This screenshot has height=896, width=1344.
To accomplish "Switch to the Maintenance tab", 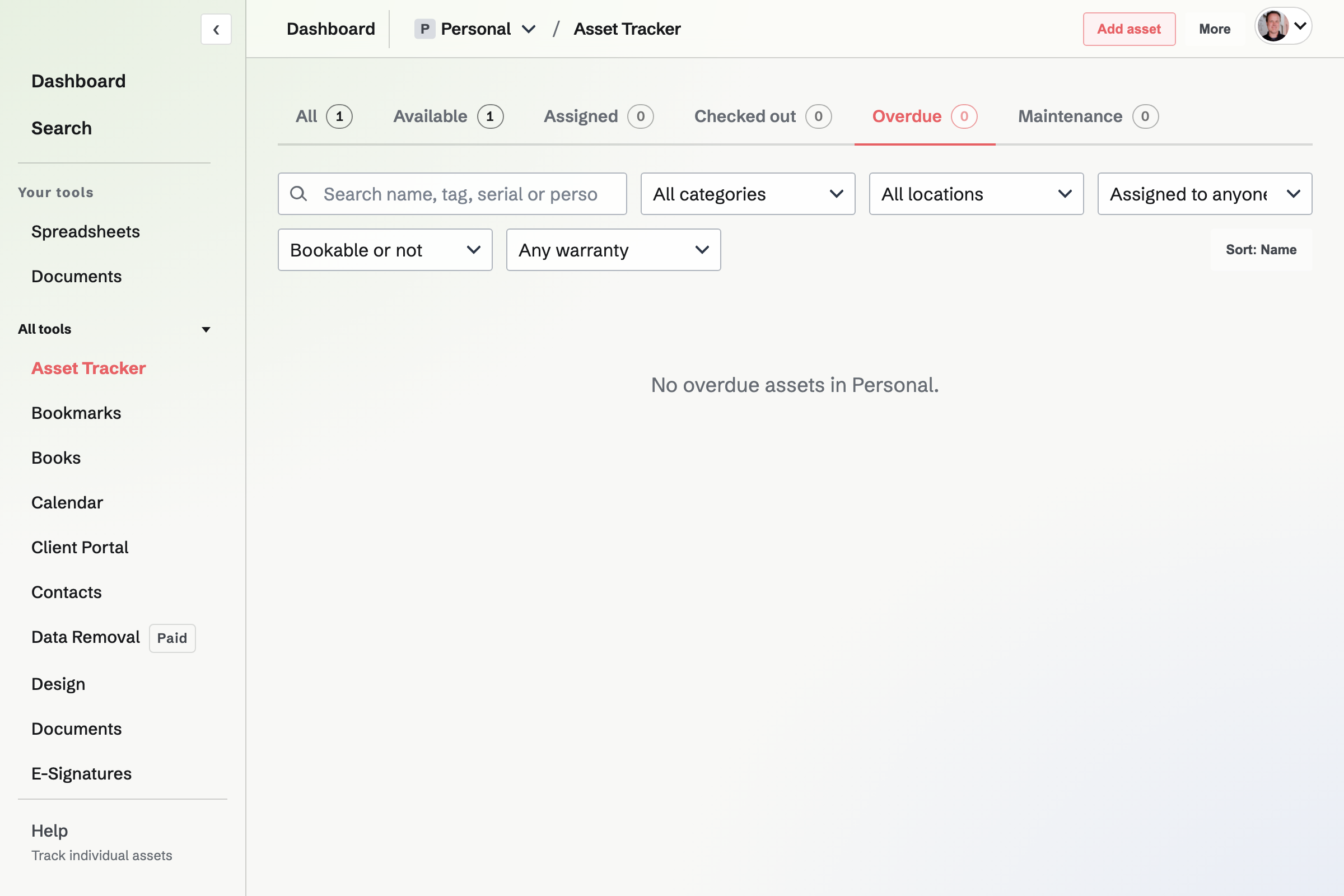I will click(x=1088, y=116).
